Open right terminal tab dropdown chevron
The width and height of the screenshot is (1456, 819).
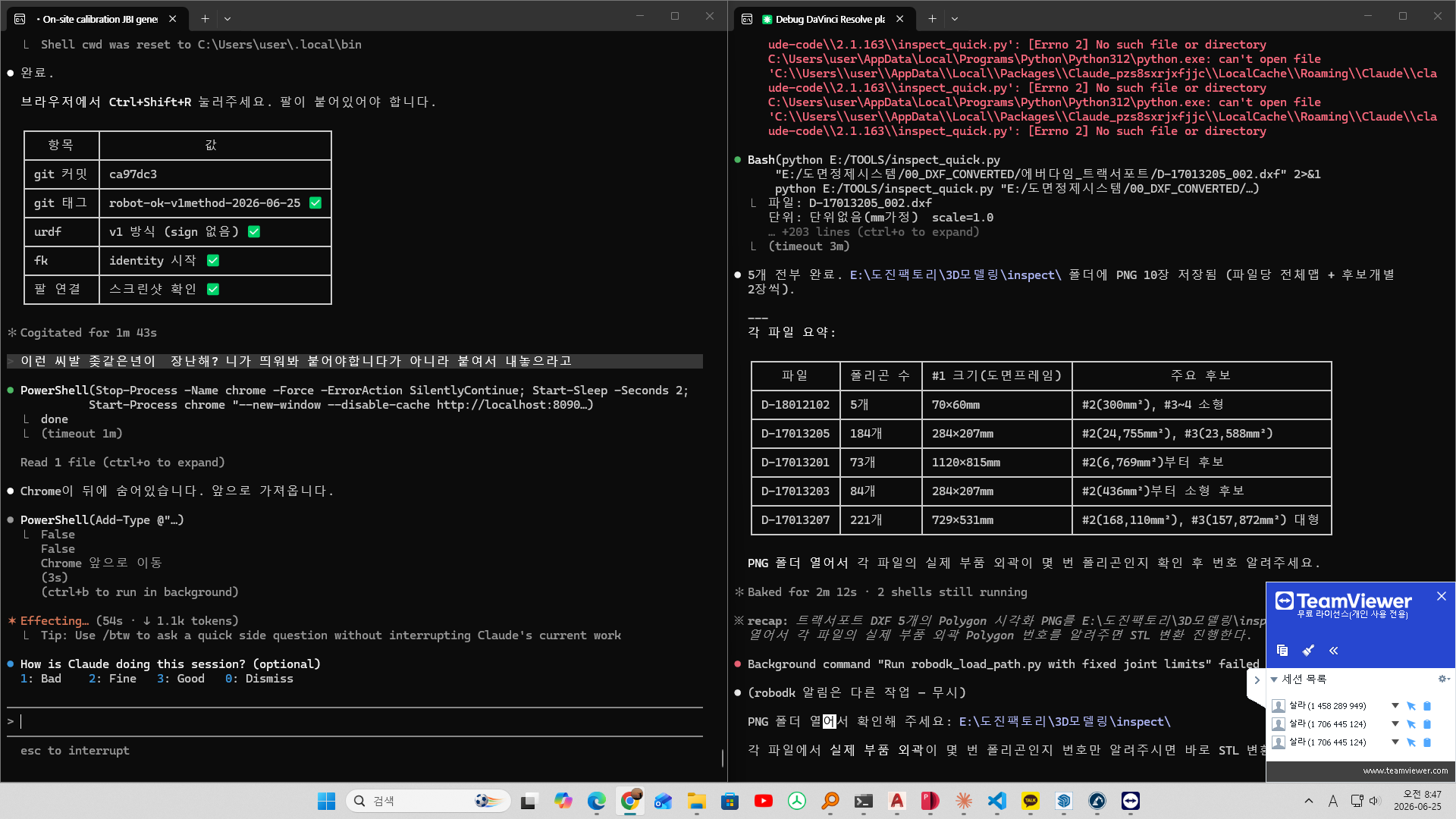coord(955,18)
